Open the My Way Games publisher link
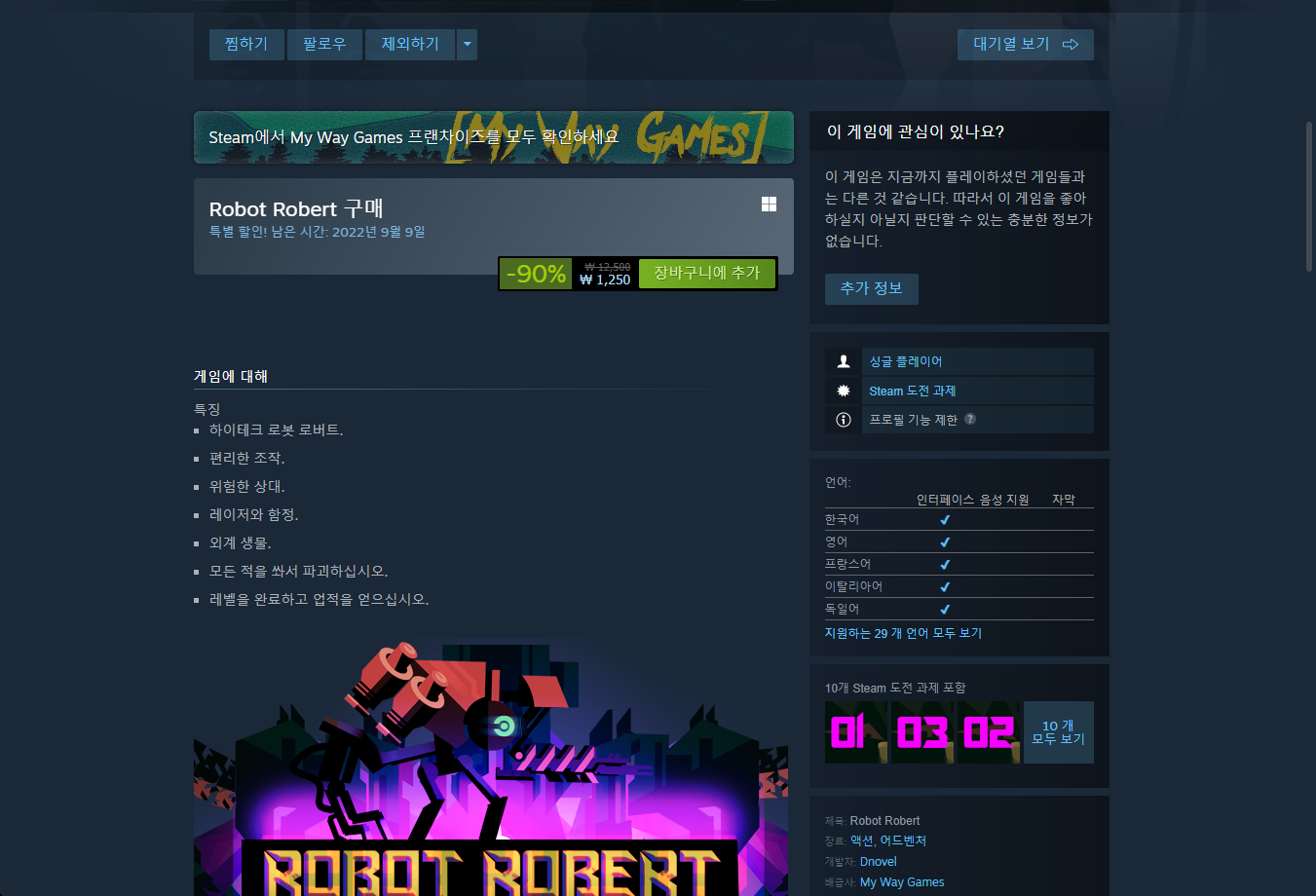The height and width of the screenshot is (896, 1316). pyautogui.click(x=902, y=882)
